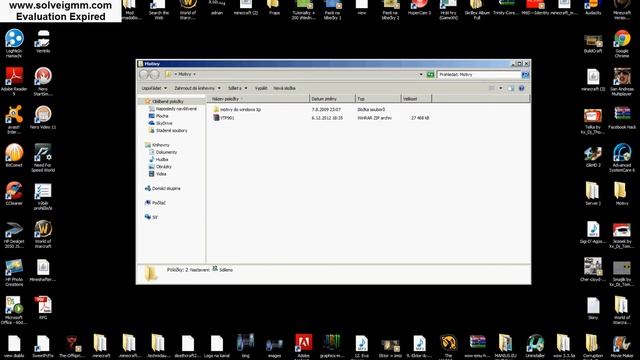Open the Ventrilo desktop shortcut
This screenshot has height=360, width=640.
click(43, 41)
